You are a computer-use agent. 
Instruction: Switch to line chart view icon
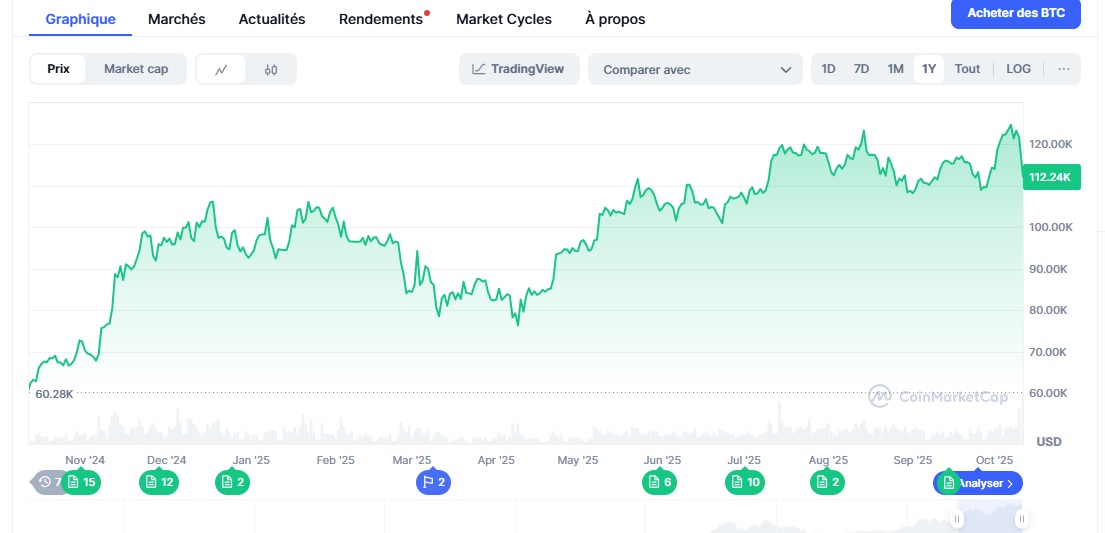[x=221, y=69]
